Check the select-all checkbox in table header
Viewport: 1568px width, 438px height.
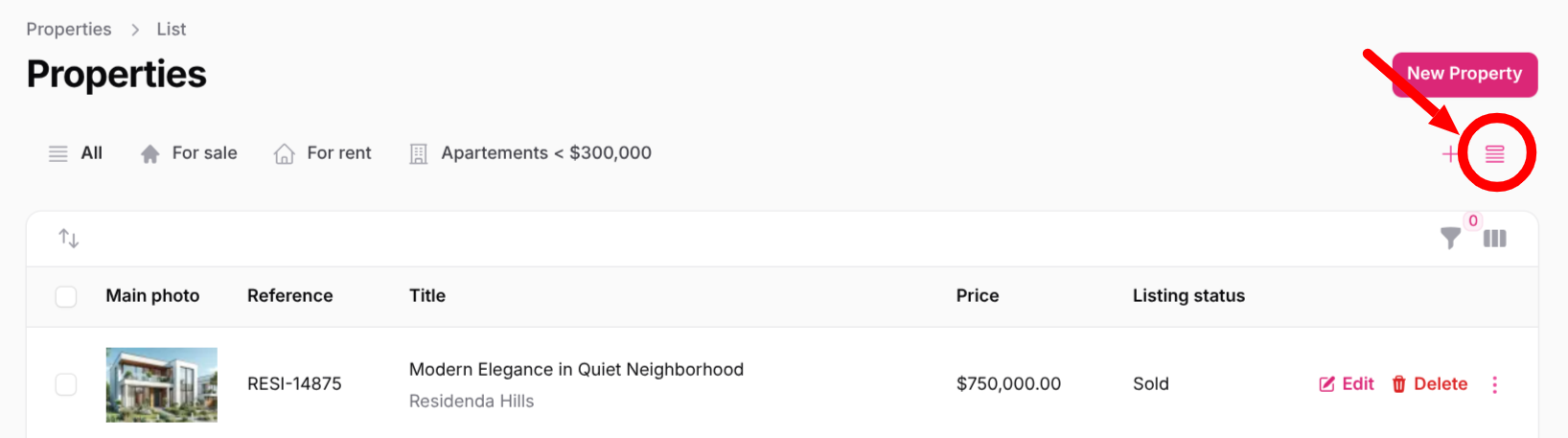(x=66, y=296)
